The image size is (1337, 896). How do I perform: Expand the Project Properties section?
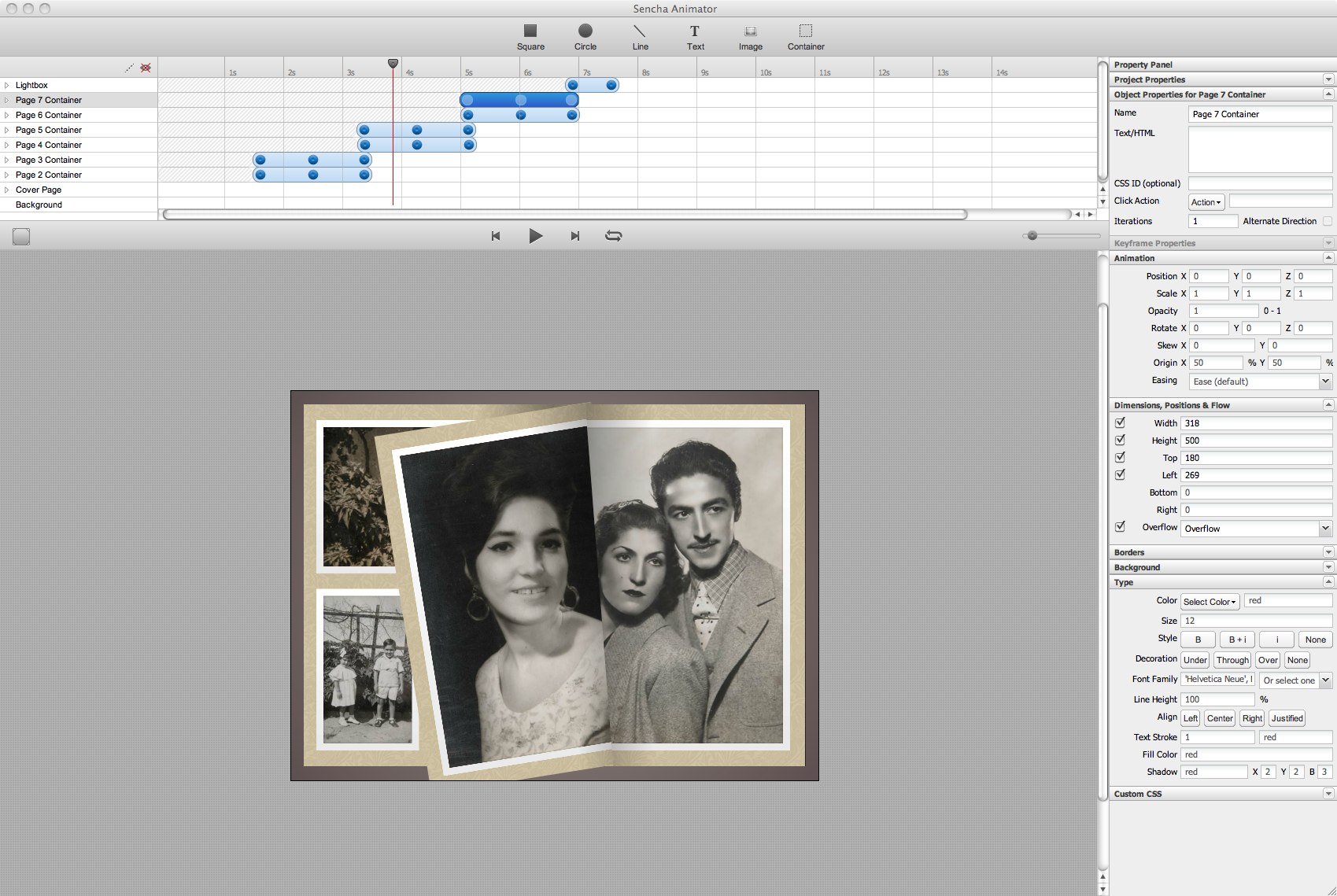[x=1328, y=79]
